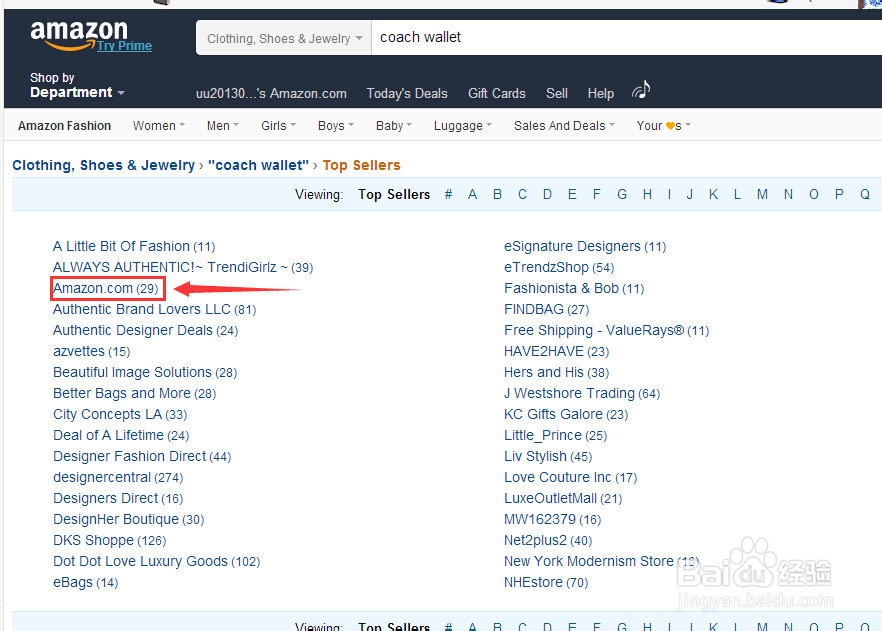Open seller Amazon.com (29)
Image resolution: width=882 pixels, height=631 pixels.
point(106,289)
